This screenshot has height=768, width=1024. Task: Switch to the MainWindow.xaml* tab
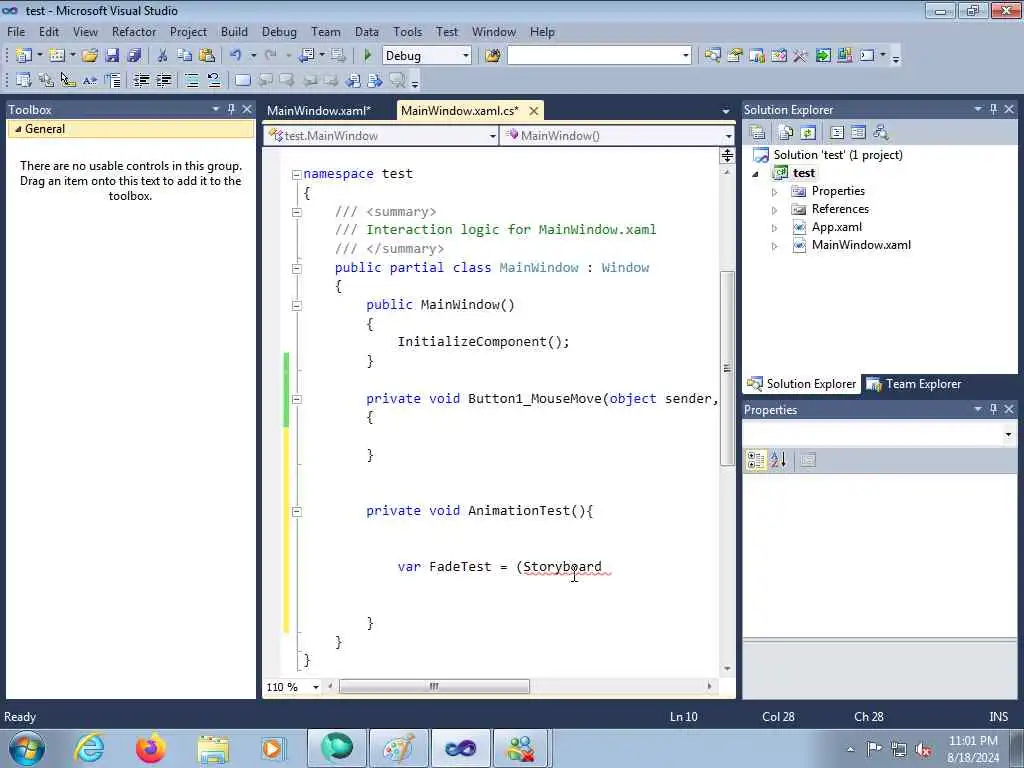point(319,110)
